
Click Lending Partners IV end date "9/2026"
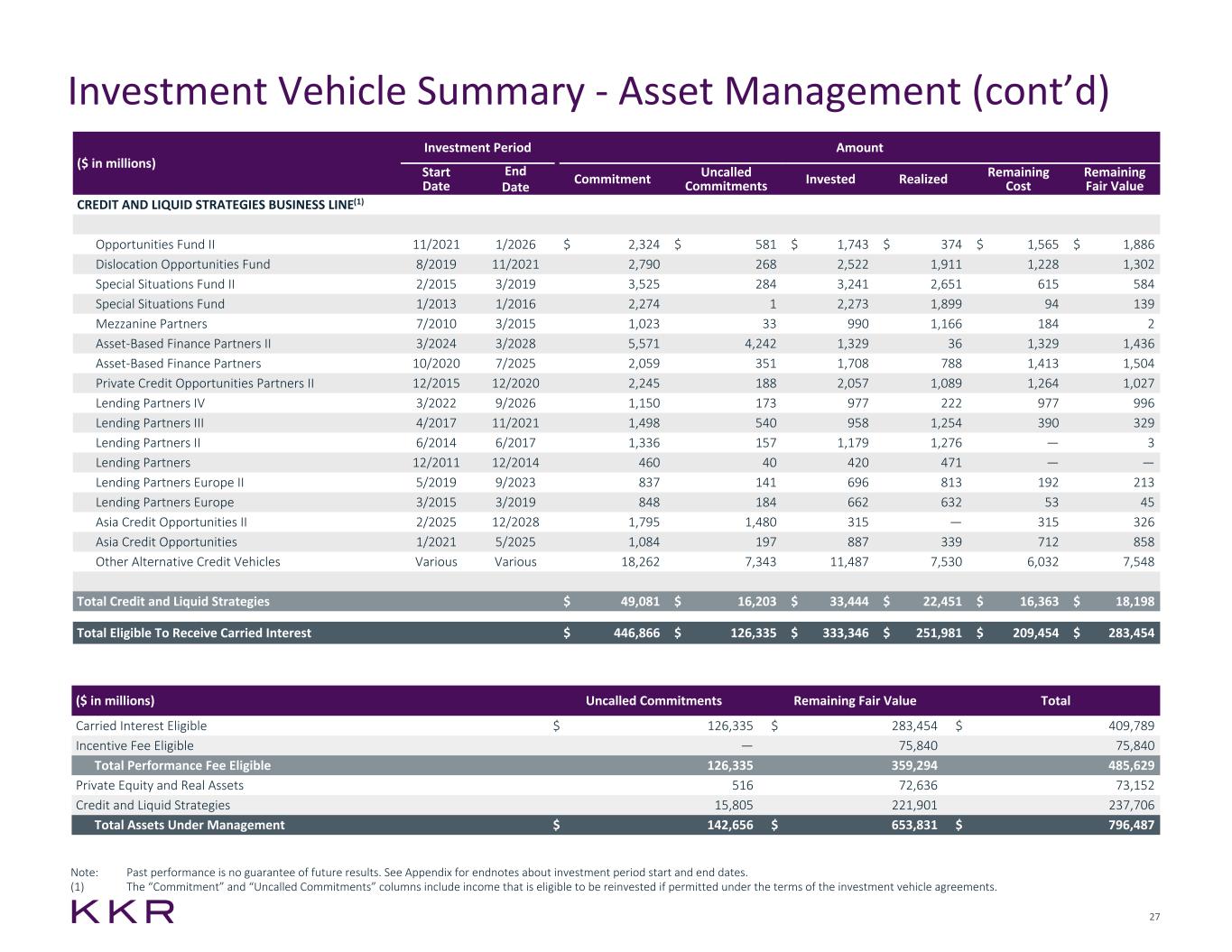click(x=515, y=403)
